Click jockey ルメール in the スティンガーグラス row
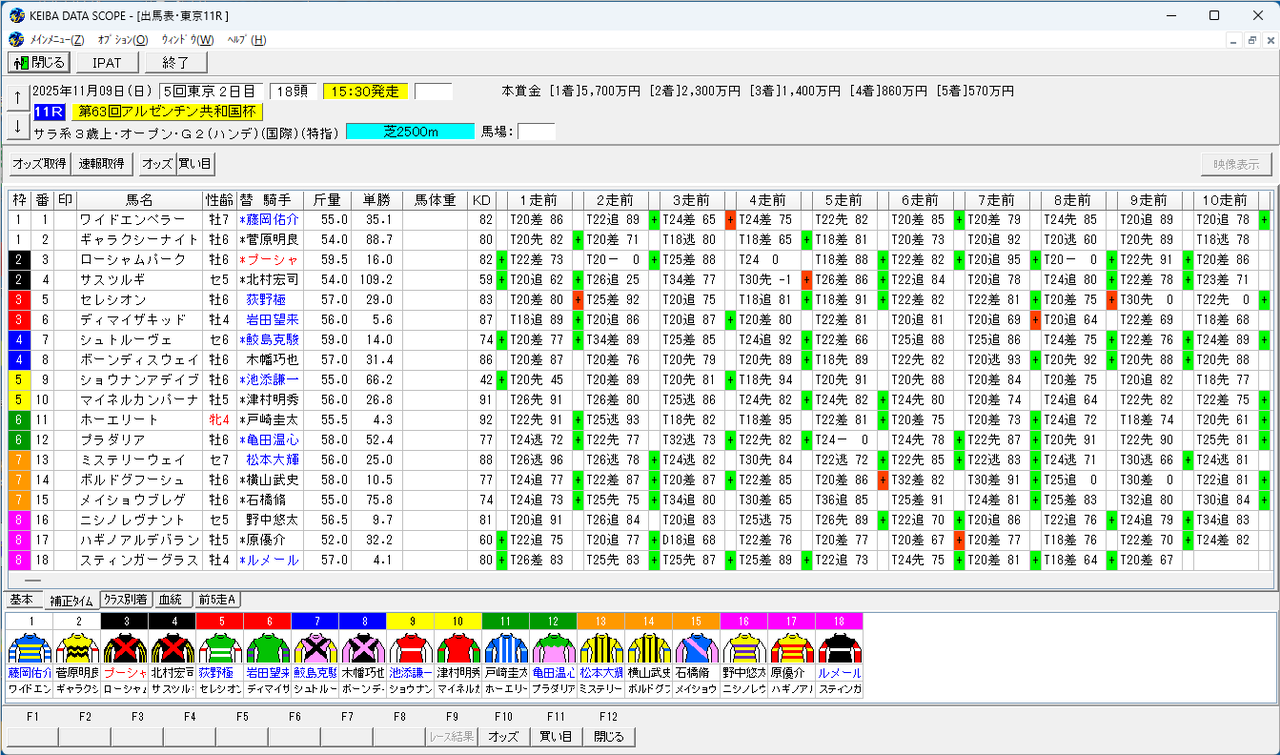 click(272, 560)
